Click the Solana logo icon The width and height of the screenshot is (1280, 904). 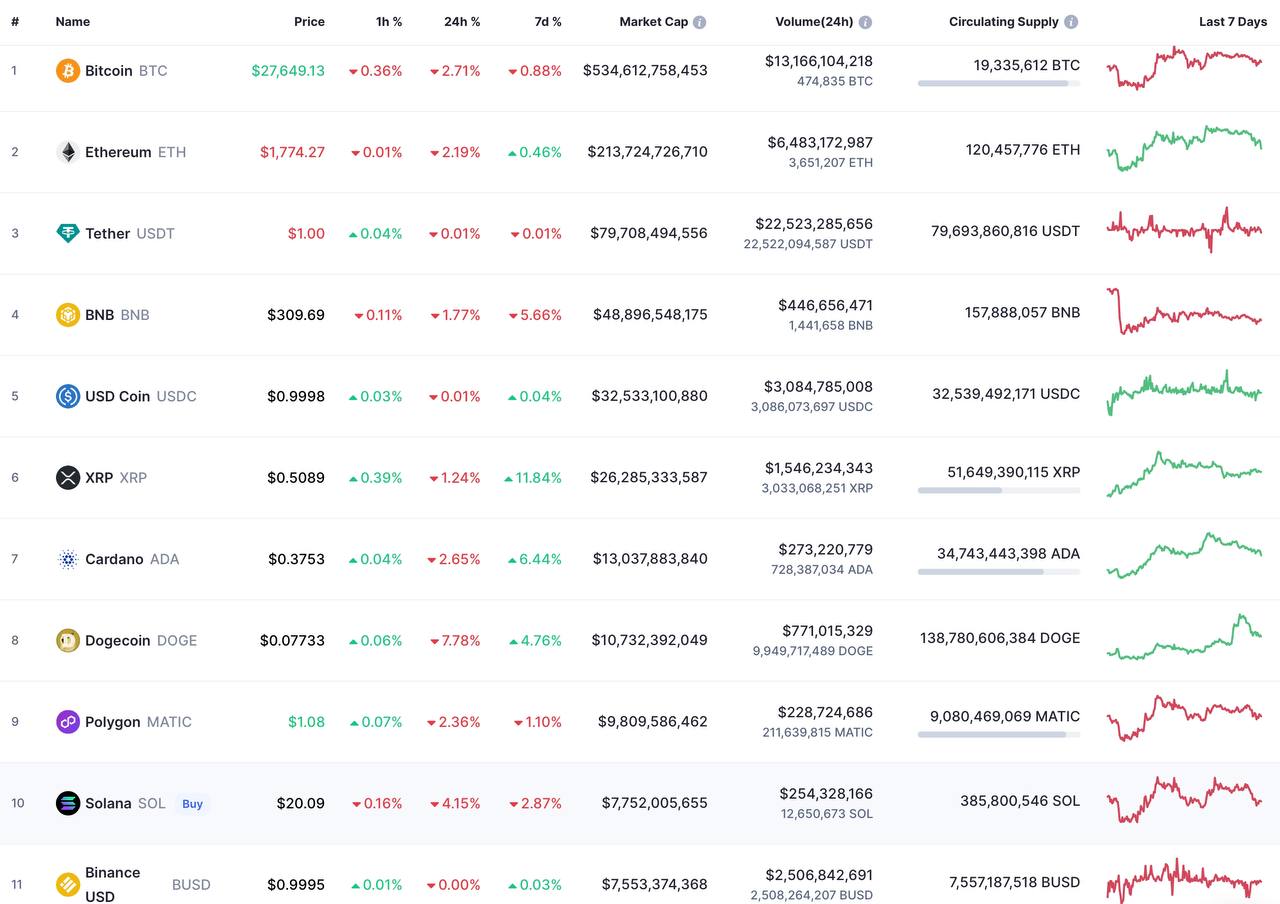67,803
